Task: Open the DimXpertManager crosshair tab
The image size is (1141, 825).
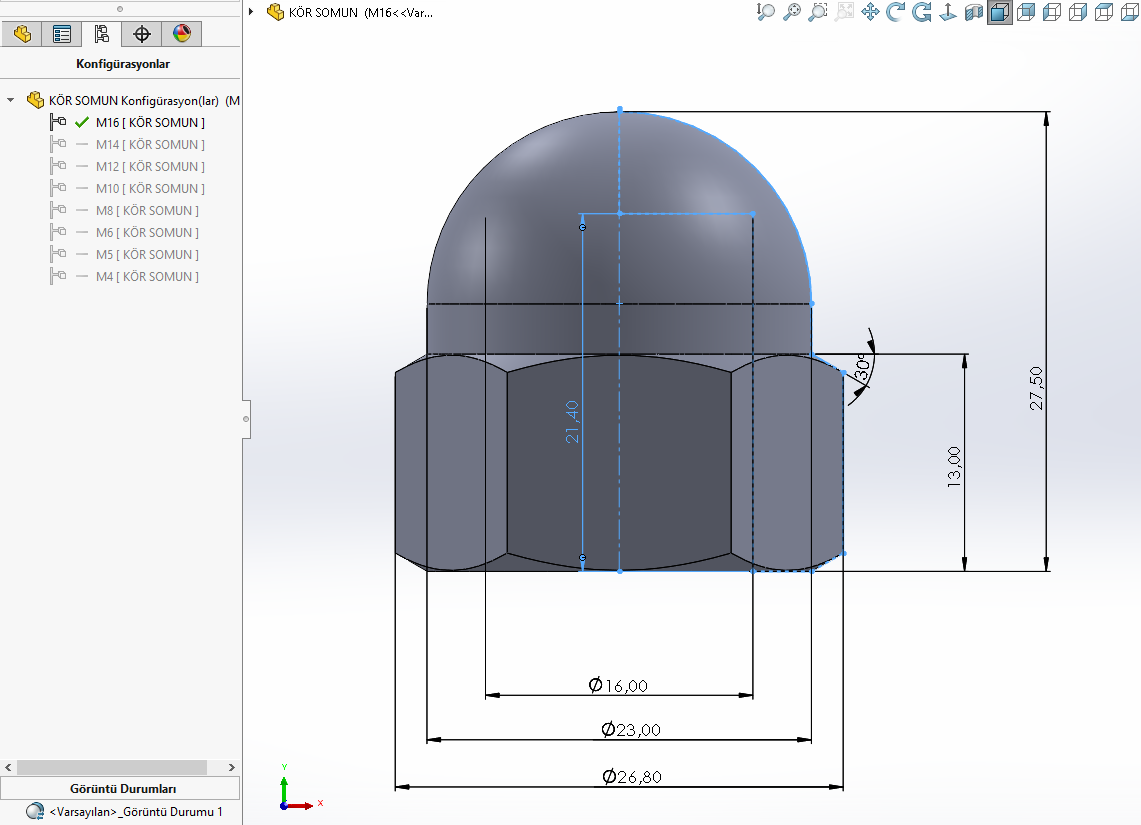Action: tap(142, 34)
